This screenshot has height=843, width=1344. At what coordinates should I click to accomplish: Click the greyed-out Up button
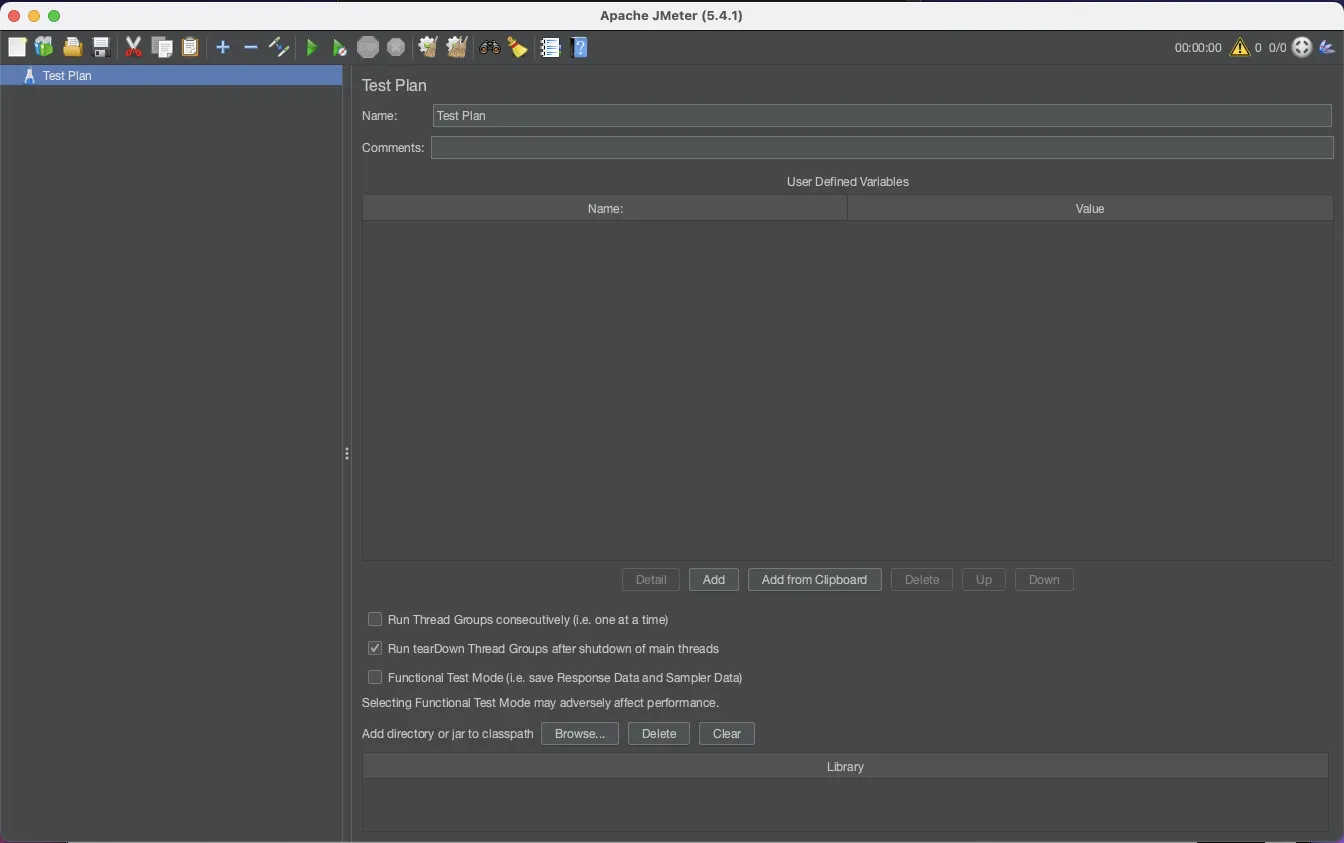coord(984,580)
